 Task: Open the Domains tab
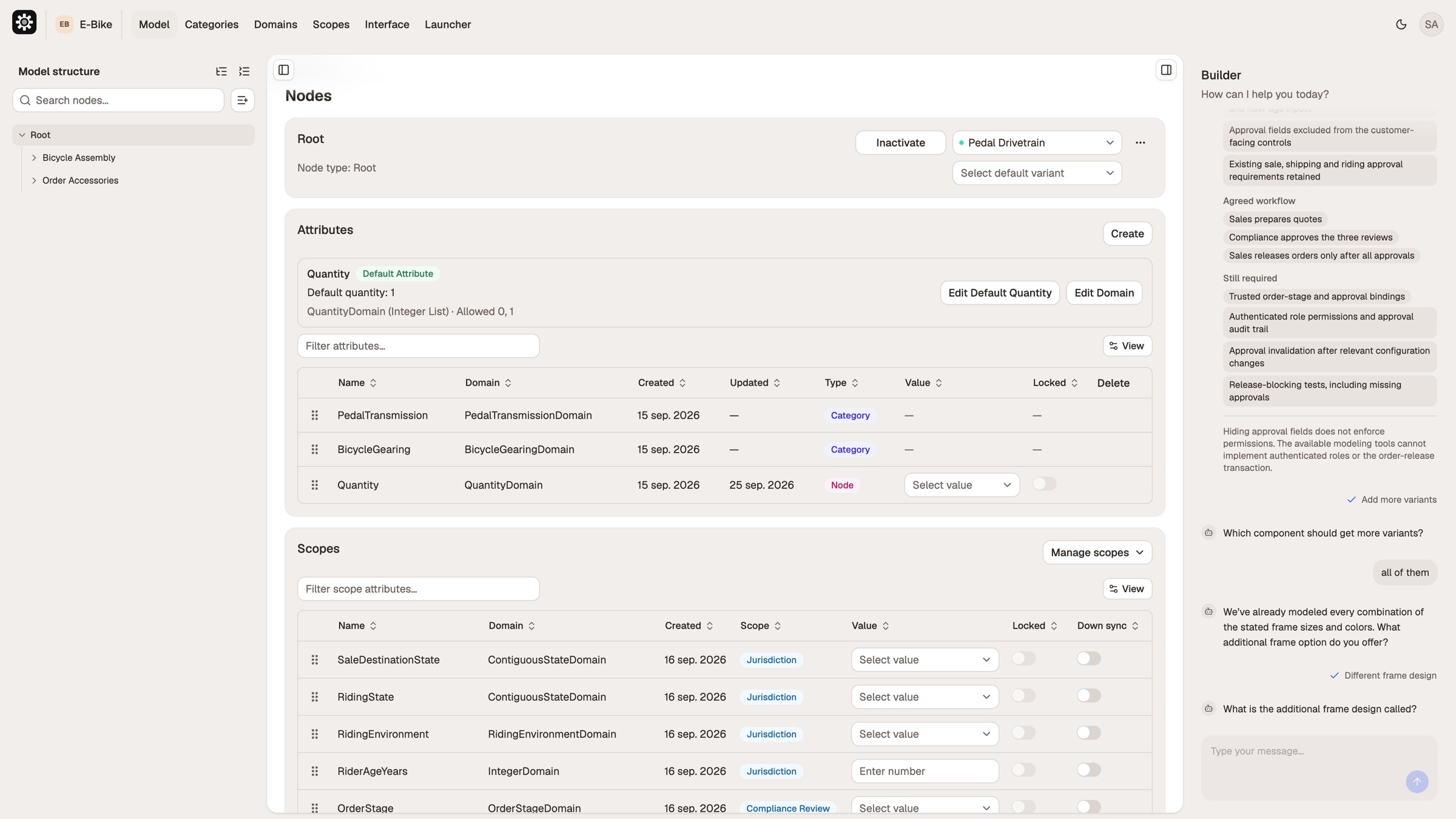click(x=275, y=24)
